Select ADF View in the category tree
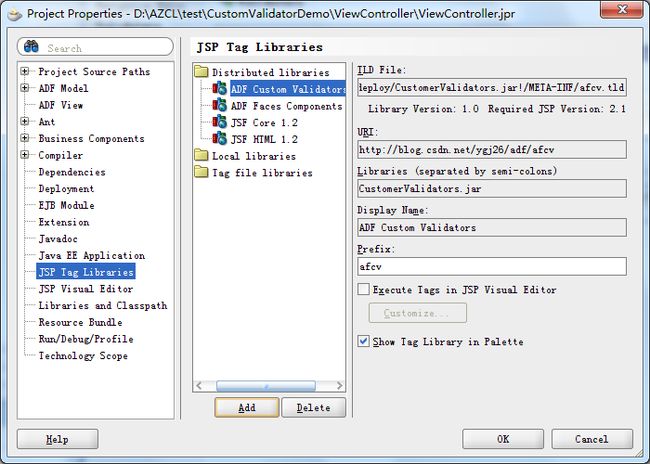Image resolution: width=650 pixels, height=464 pixels. point(61,105)
